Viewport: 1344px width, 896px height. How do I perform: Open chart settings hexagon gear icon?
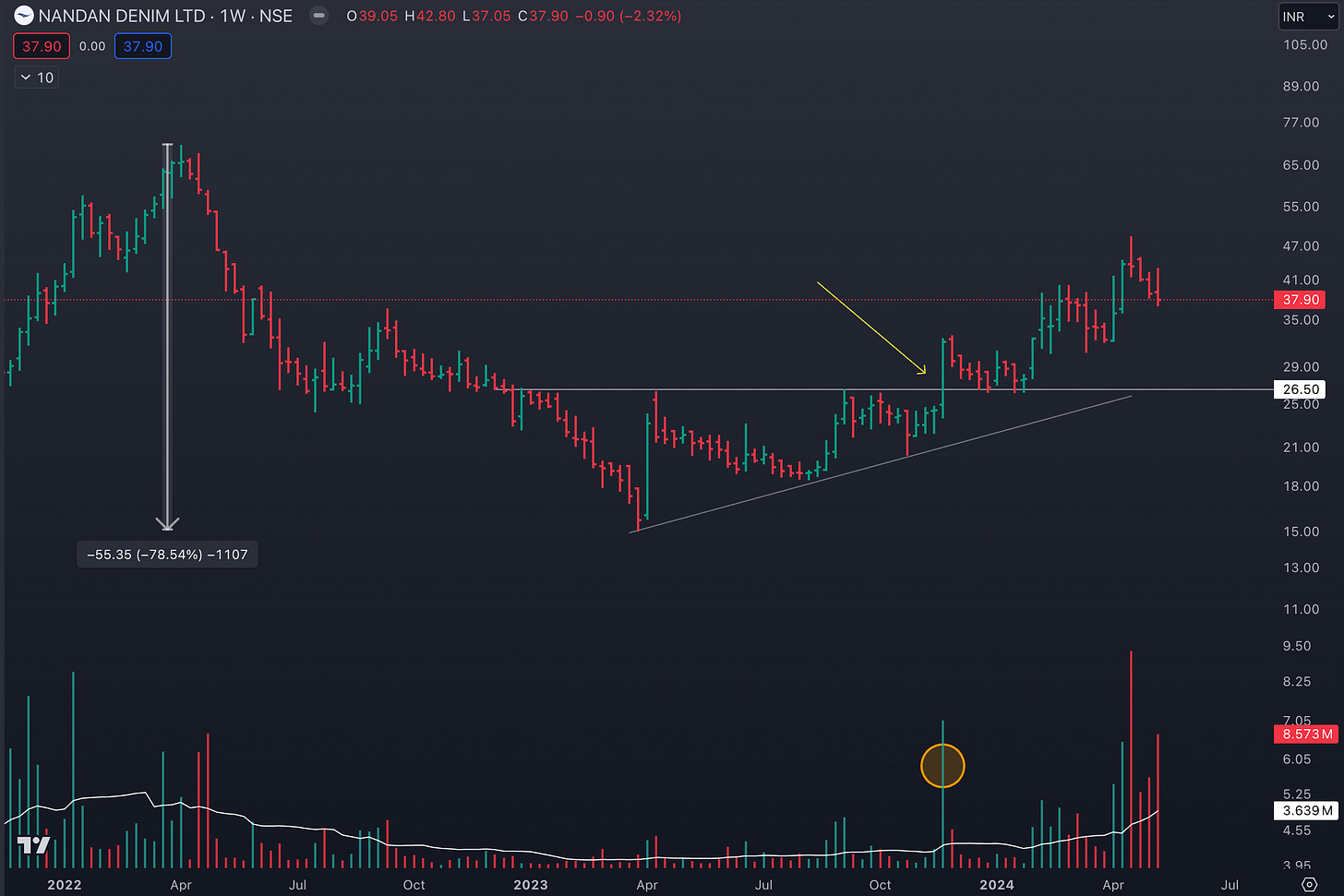(x=1309, y=884)
